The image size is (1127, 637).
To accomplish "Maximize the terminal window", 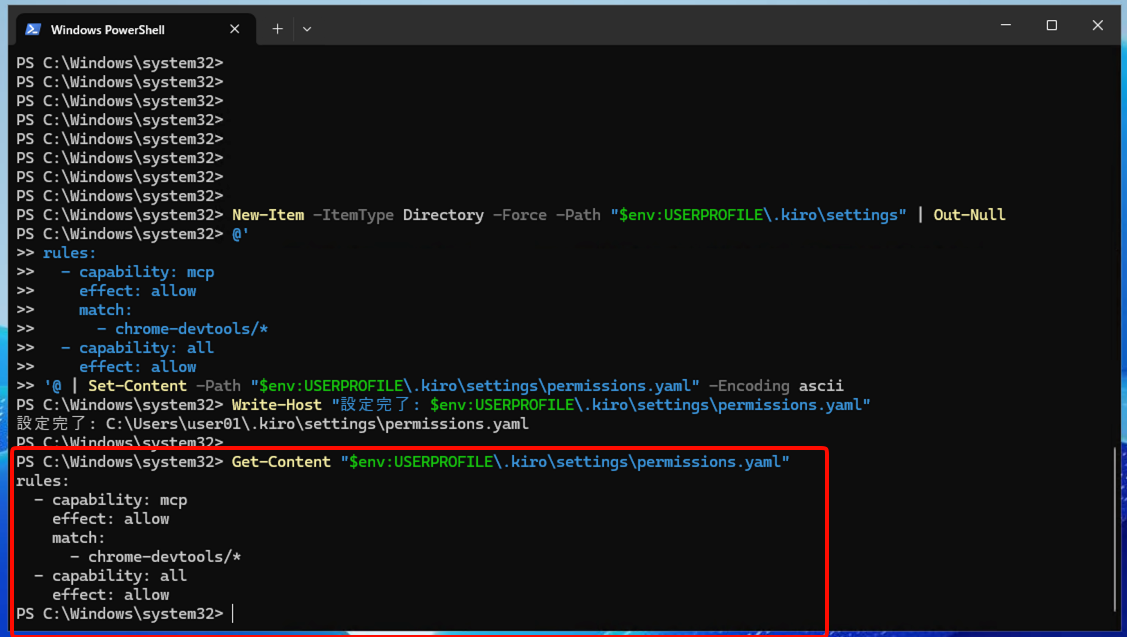I will pos(1052,25).
